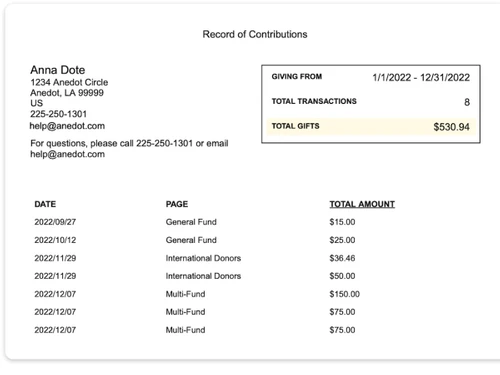Image resolution: width=500 pixels, height=375 pixels.
Task: Click the date in the $50.00 row
Action: pyautogui.click(x=55, y=276)
